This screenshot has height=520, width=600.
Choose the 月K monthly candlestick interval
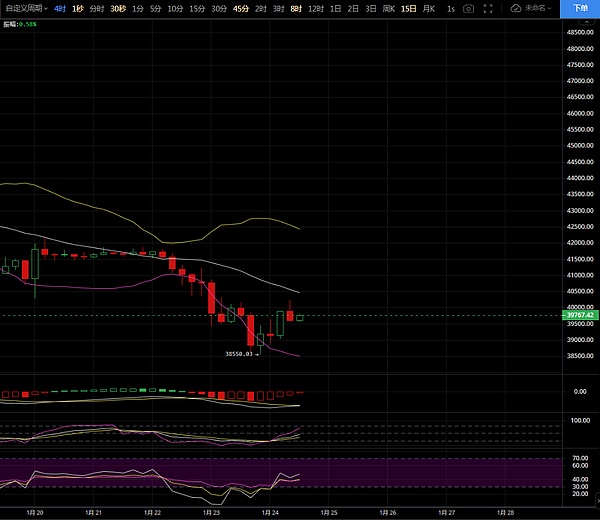click(x=430, y=8)
